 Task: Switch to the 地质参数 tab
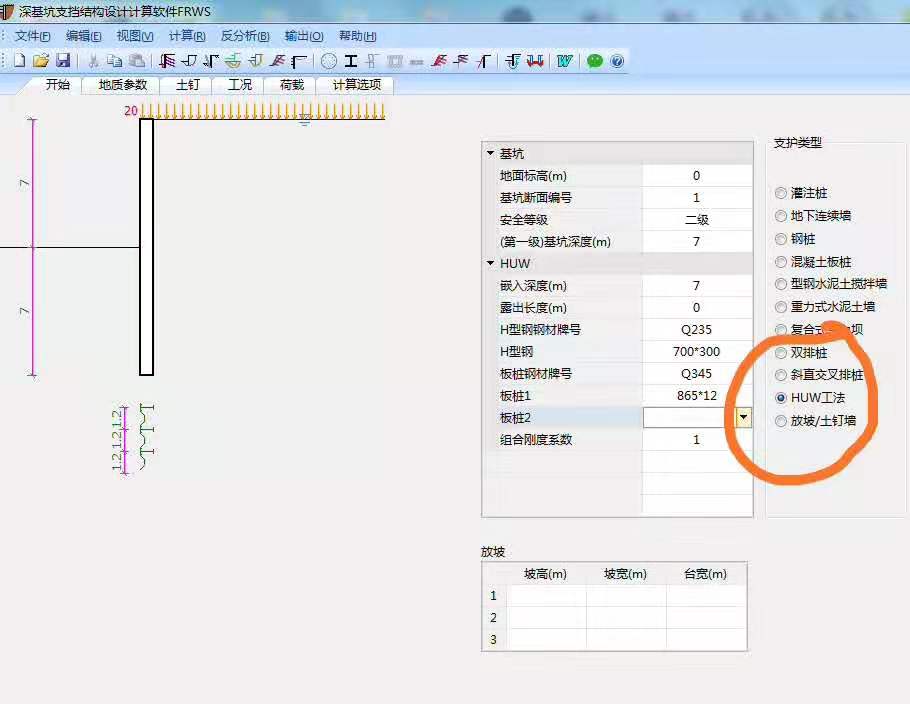[122, 85]
